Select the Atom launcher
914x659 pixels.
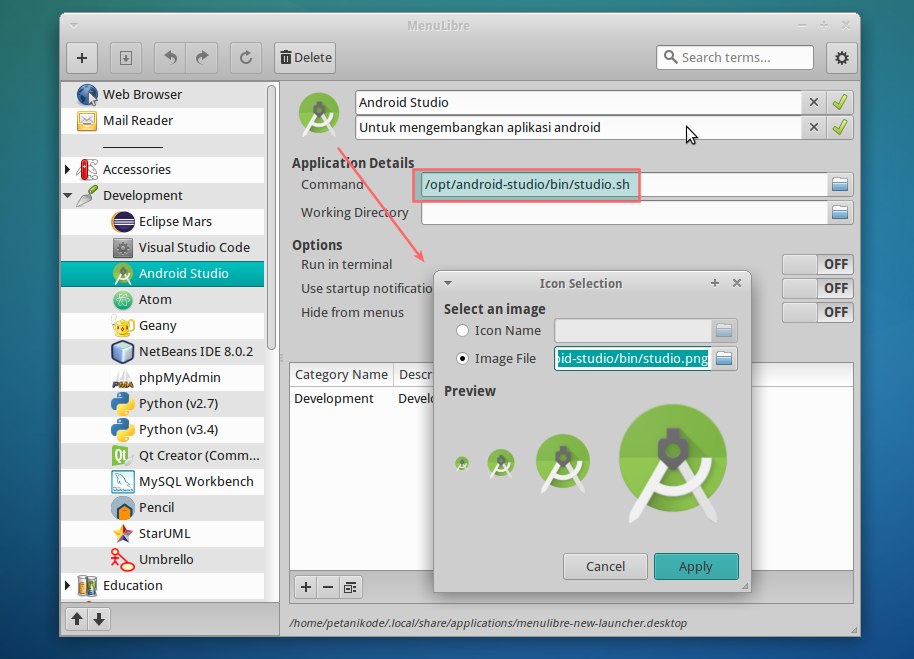pos(163,299)
